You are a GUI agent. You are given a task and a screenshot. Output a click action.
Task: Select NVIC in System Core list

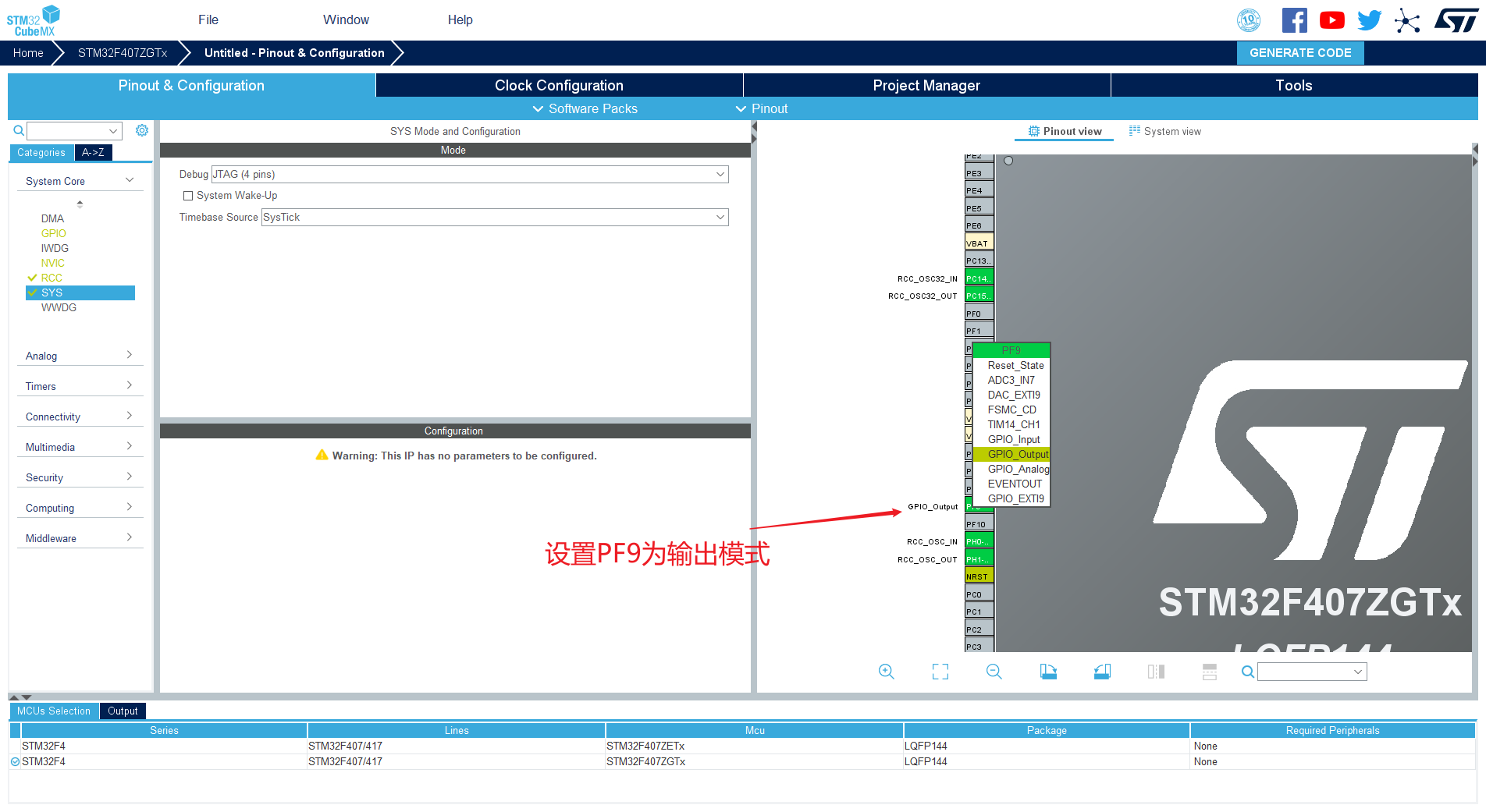coord(53,263)
